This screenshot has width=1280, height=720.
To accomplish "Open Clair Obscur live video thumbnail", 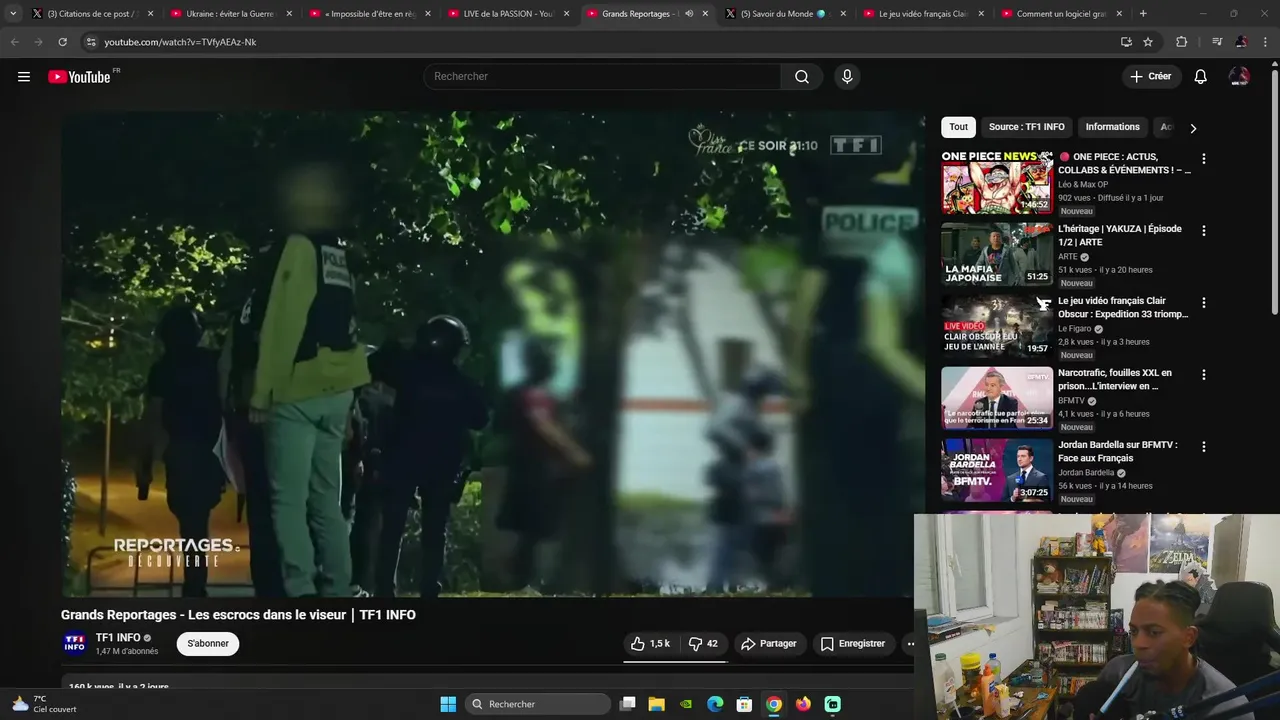I will (x=997, y=326).
